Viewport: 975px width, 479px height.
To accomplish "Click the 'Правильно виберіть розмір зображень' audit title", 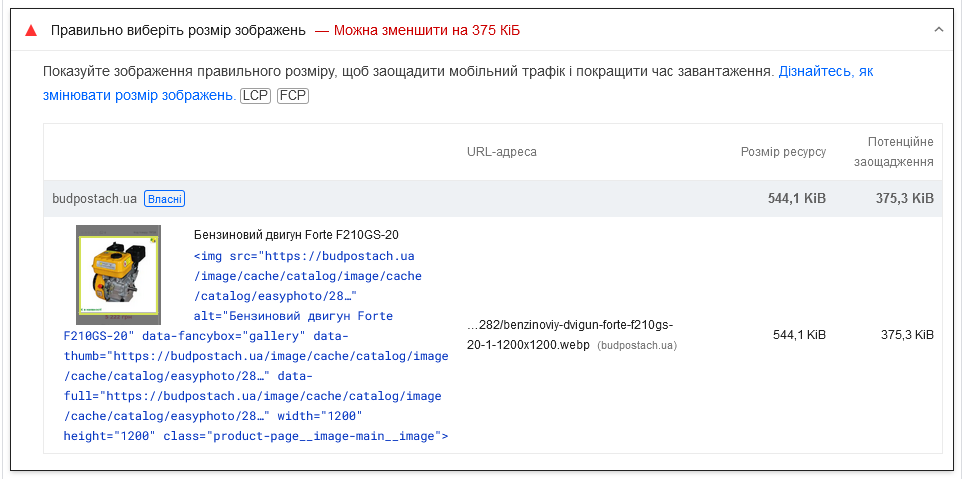I will 178,30.
